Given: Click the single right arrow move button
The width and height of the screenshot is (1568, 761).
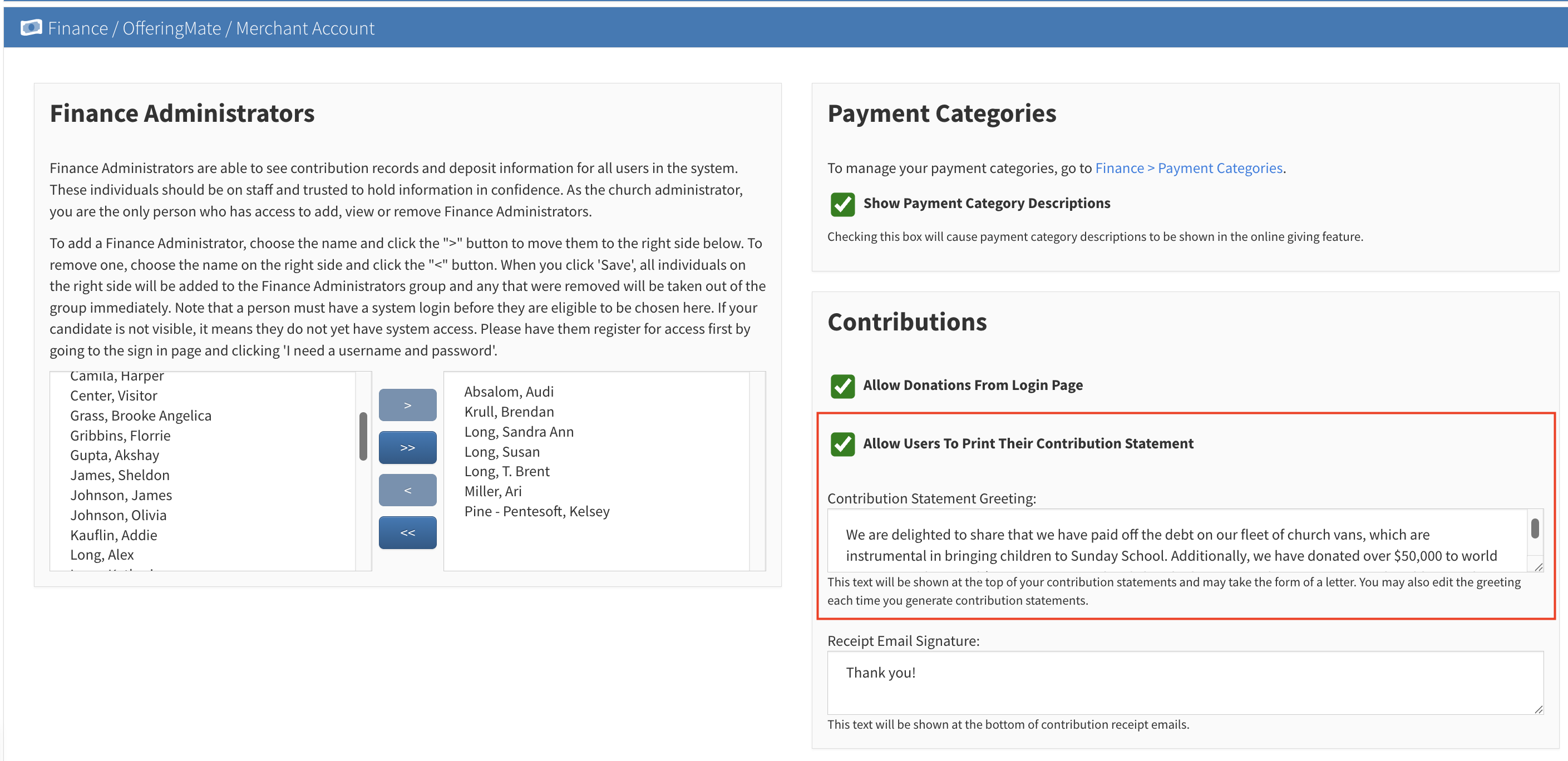Looking at the screenshot, I should pyautogui.click(x=407, y=405).
